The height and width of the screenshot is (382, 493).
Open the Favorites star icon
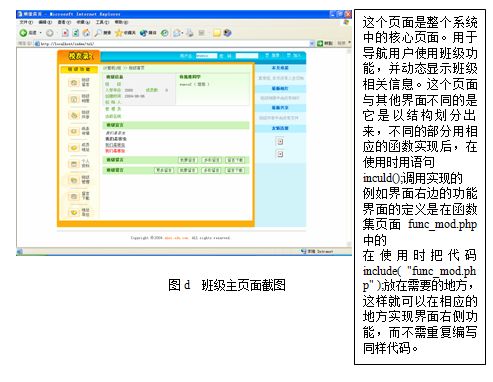click(118, 33)
